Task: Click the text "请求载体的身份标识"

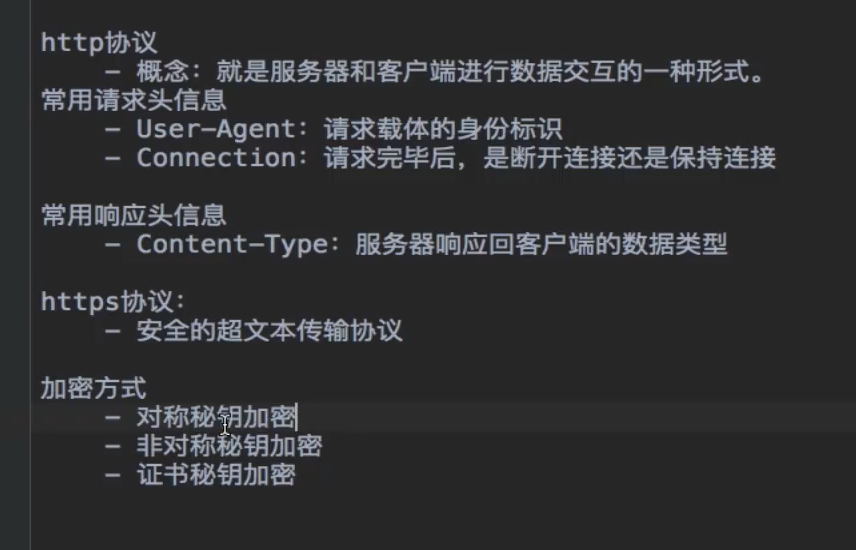Action: pyautogui.click(x=443, y=129)
